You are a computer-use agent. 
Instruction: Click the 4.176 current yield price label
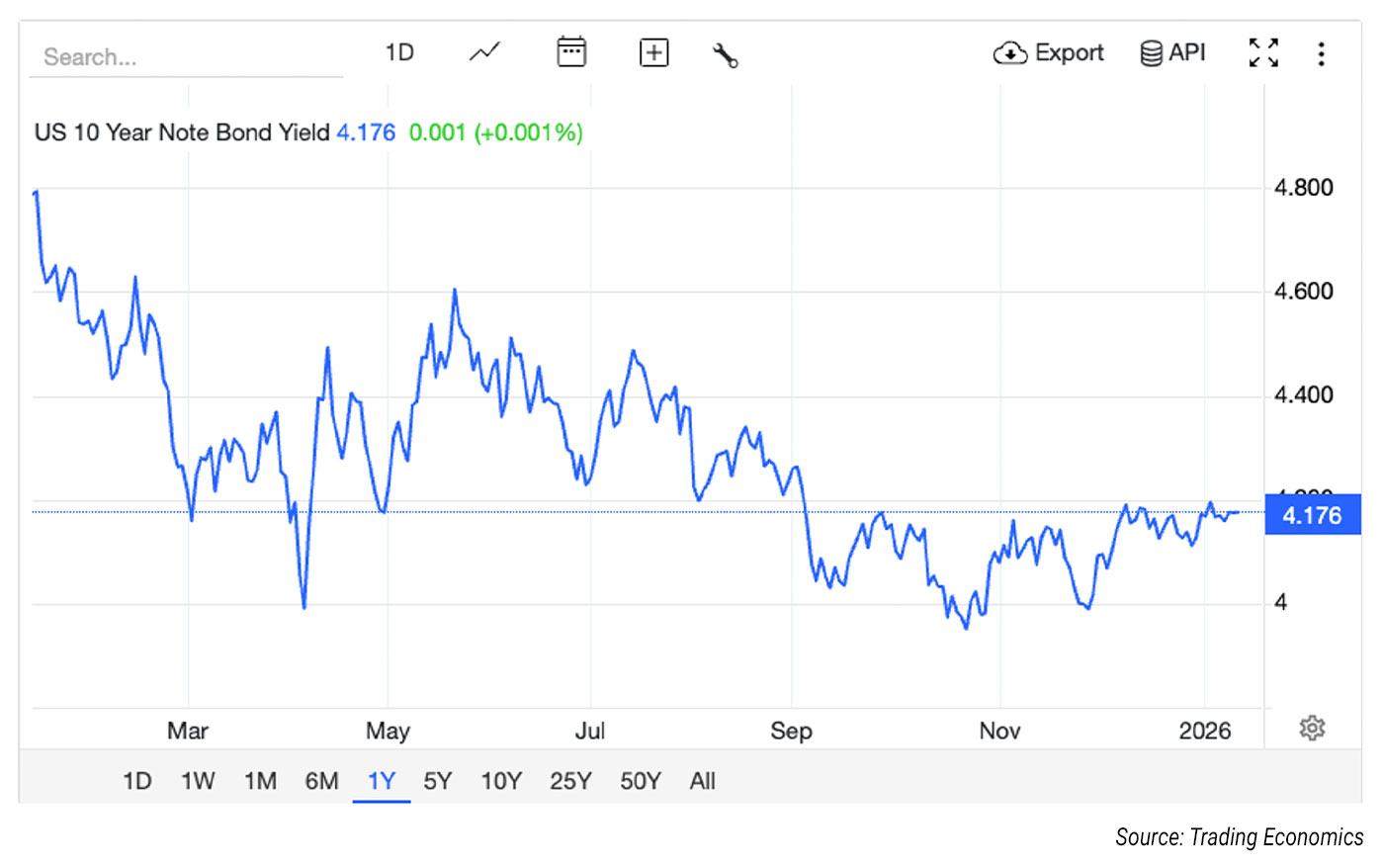tap(1312, 515)
